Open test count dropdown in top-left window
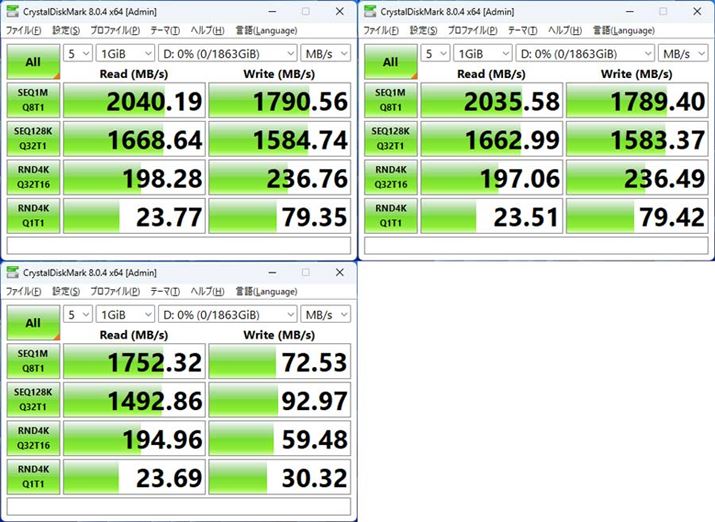Image resolution: width=715 pixels, height=522 pixels. click(x=78, y=54)
